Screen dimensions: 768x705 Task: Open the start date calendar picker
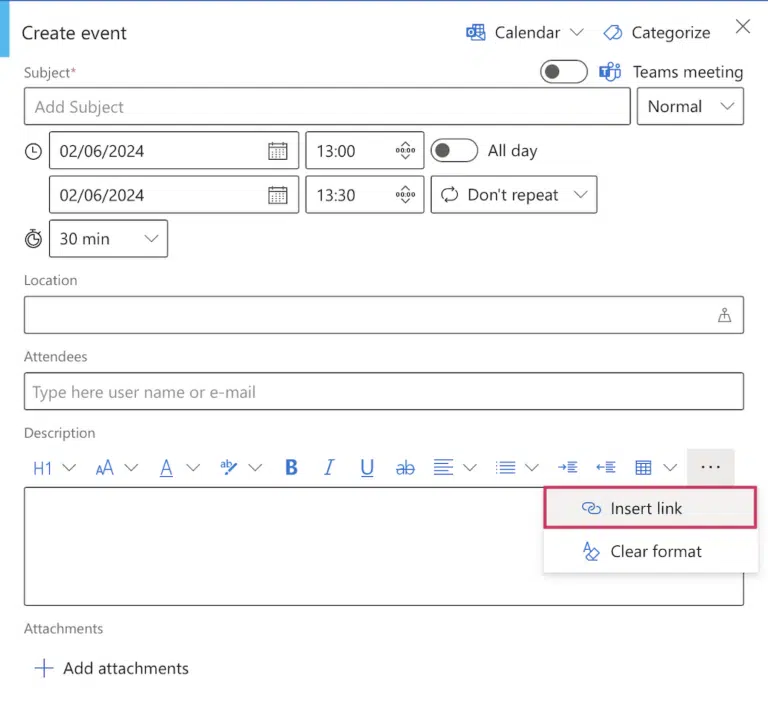pyautogui.click(x=278, y=151)
